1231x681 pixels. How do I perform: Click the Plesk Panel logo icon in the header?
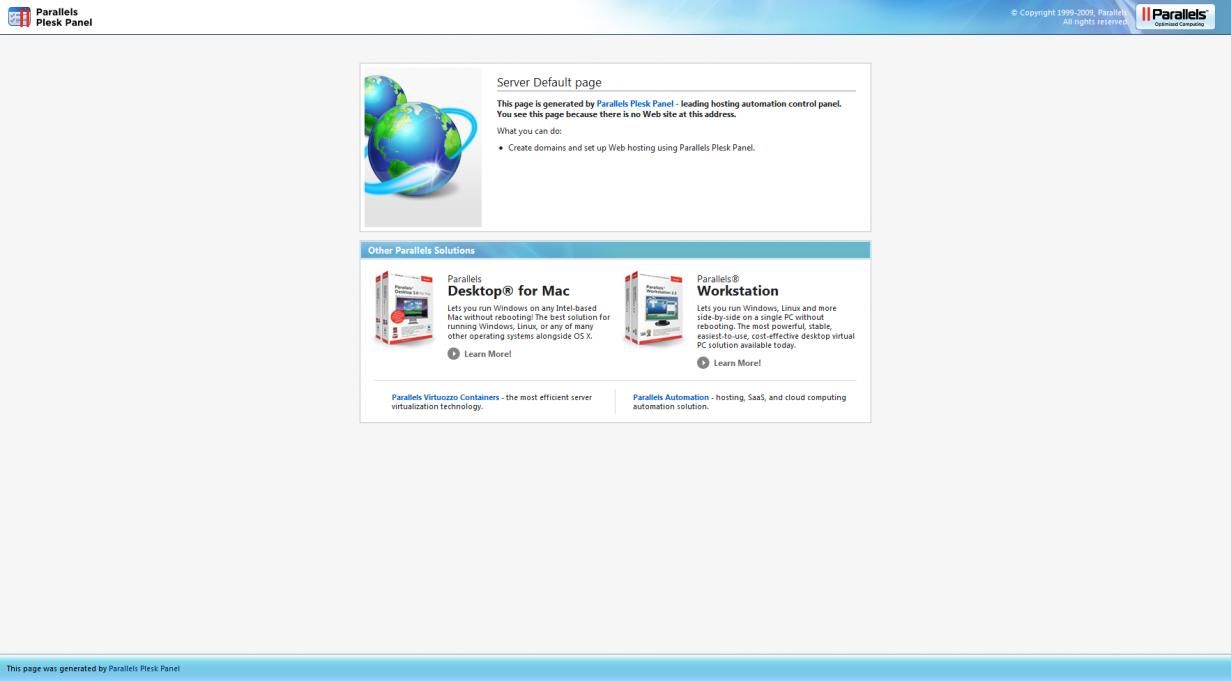tap(19, 17)
